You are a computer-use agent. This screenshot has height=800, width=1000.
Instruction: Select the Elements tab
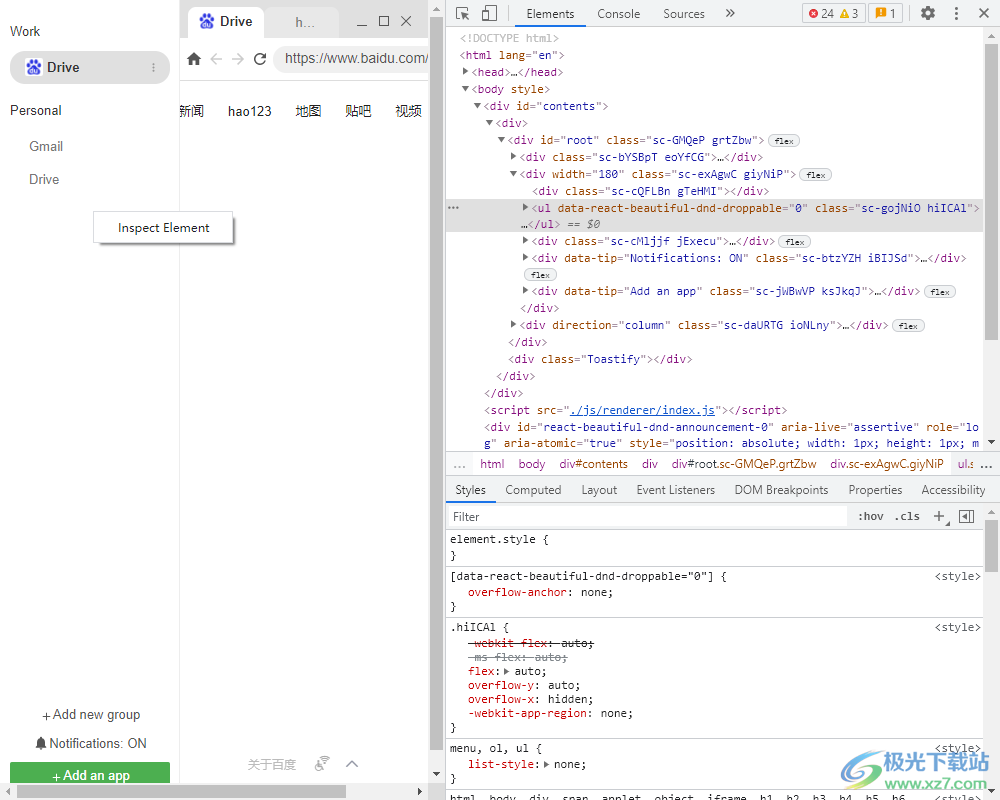550,13
